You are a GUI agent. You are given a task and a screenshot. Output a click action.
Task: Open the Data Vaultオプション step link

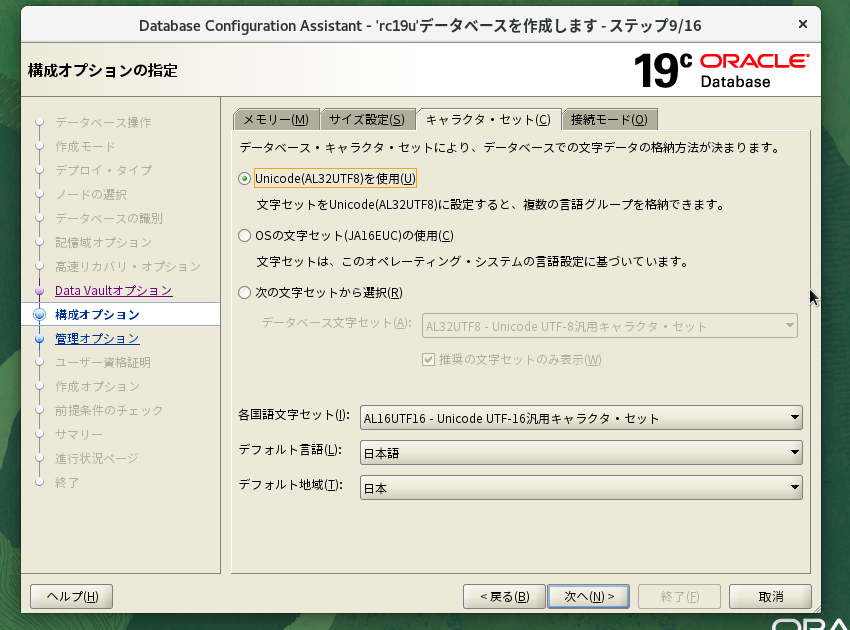coord(113,291)
